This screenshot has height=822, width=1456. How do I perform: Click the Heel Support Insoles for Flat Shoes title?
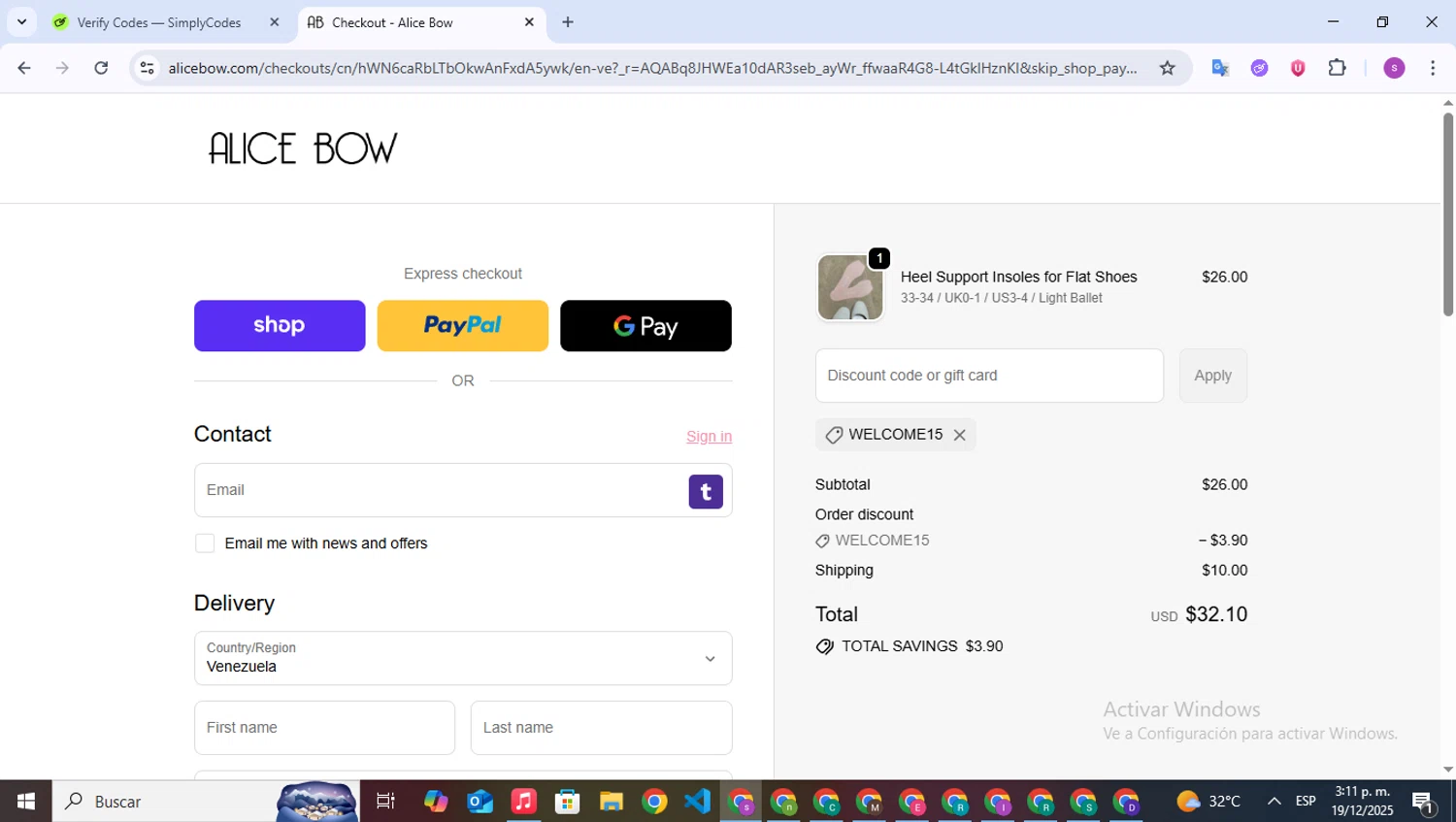(x=1018, y=278)
